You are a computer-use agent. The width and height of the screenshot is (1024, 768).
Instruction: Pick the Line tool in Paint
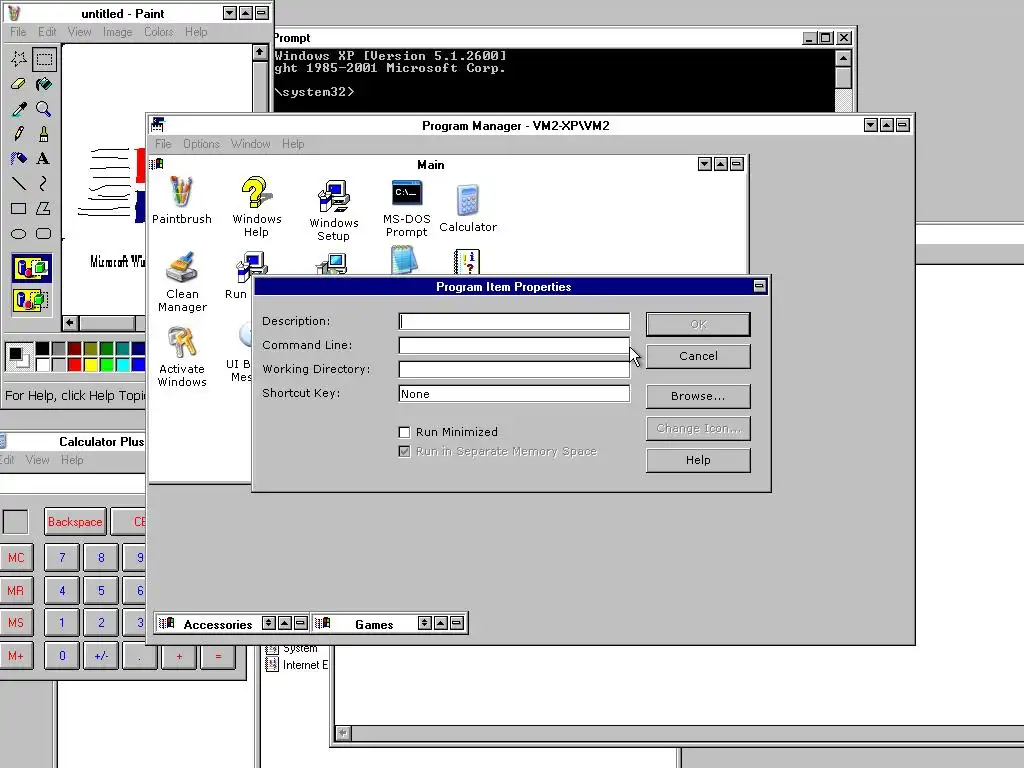tap(18, 184)
